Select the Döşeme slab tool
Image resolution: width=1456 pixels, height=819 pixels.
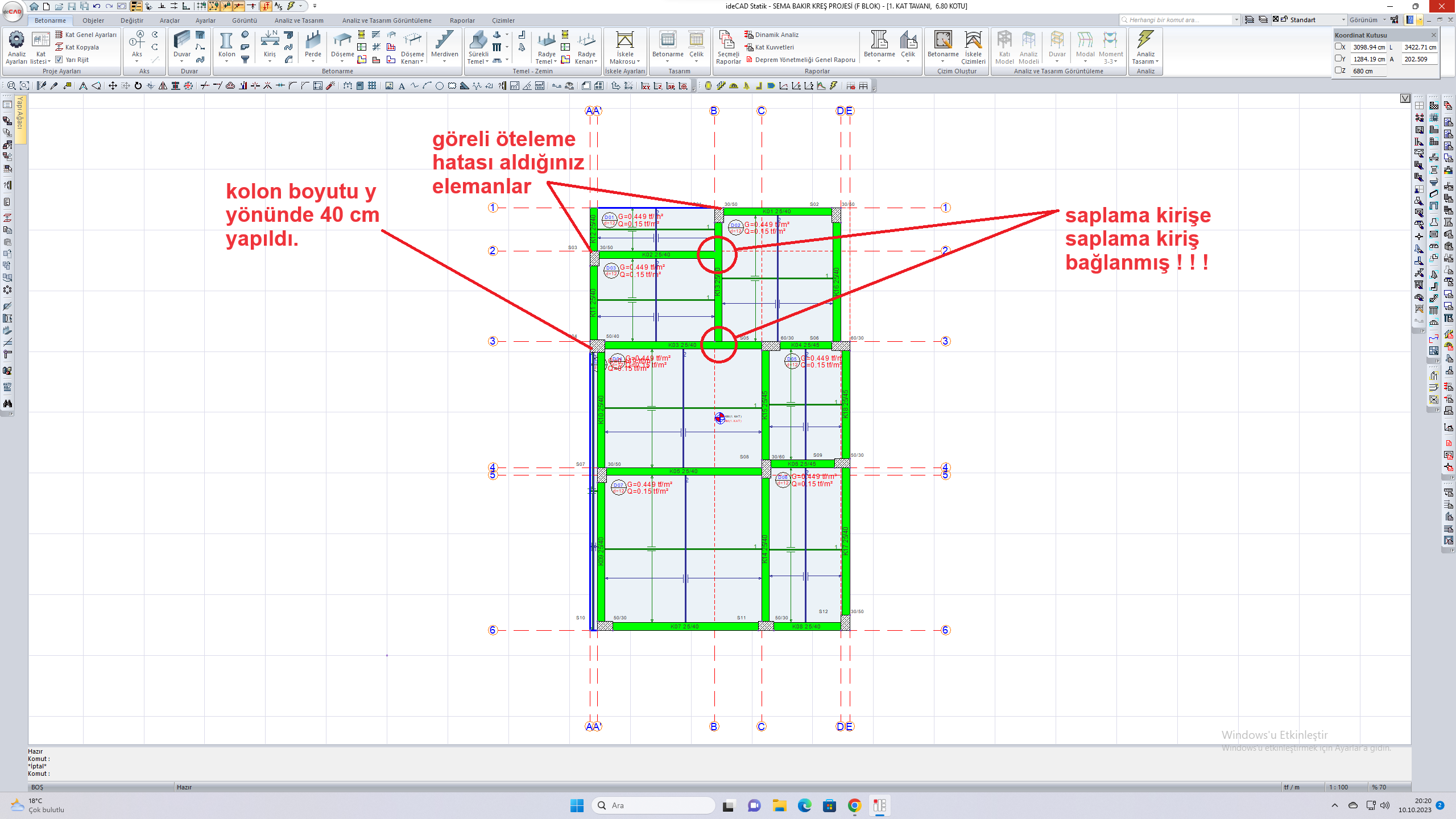coord(342,47)
